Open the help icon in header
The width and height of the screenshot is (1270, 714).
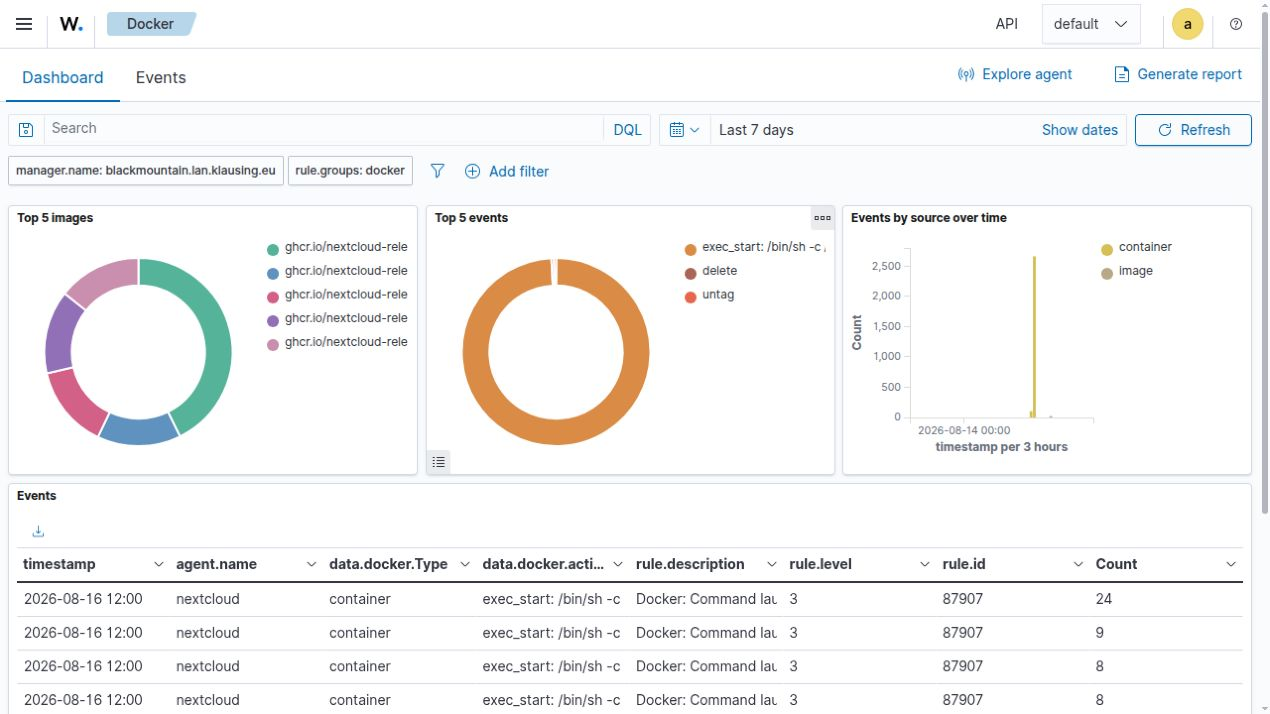tap(1236, 24)
